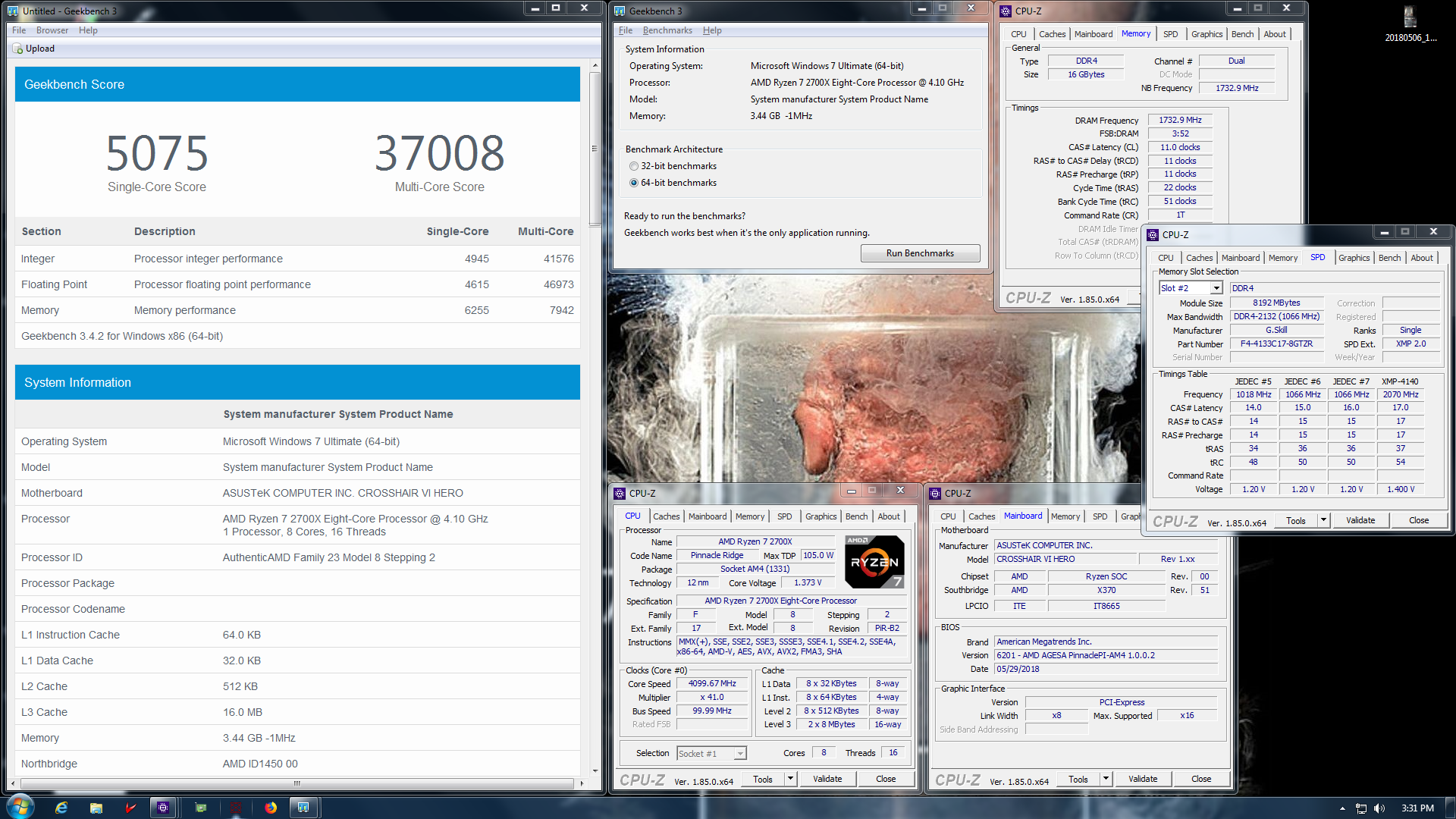Select 32-bit benchmarks radio button
The width and height of the screenshot is (1456, 819).
[634, 166]
